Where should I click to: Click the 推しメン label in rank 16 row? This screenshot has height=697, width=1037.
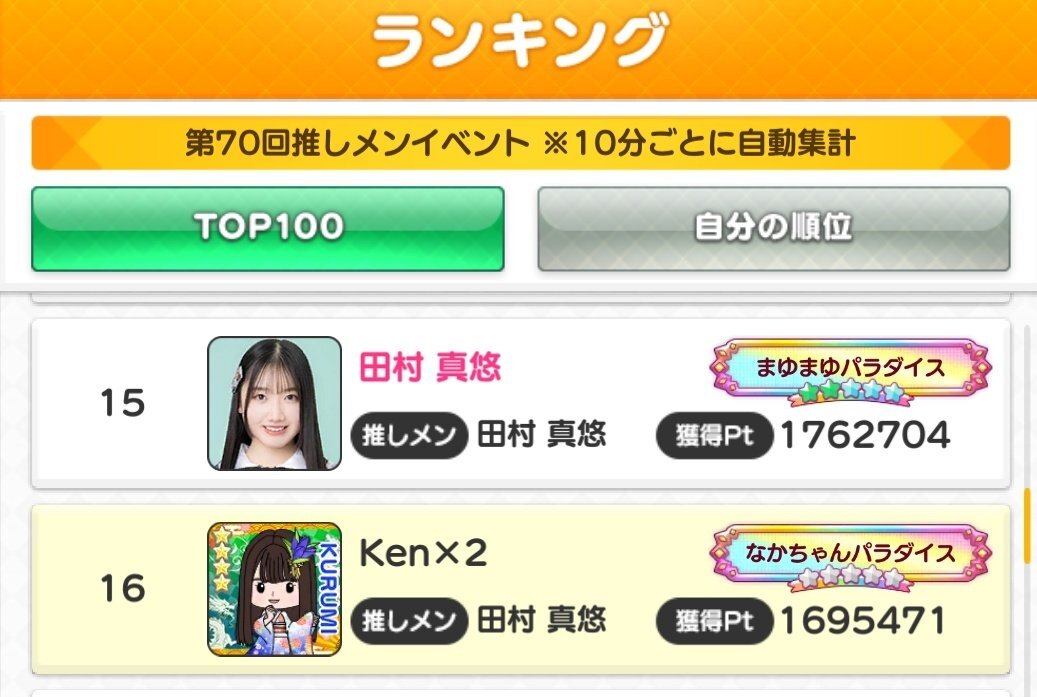click(409, 621)
